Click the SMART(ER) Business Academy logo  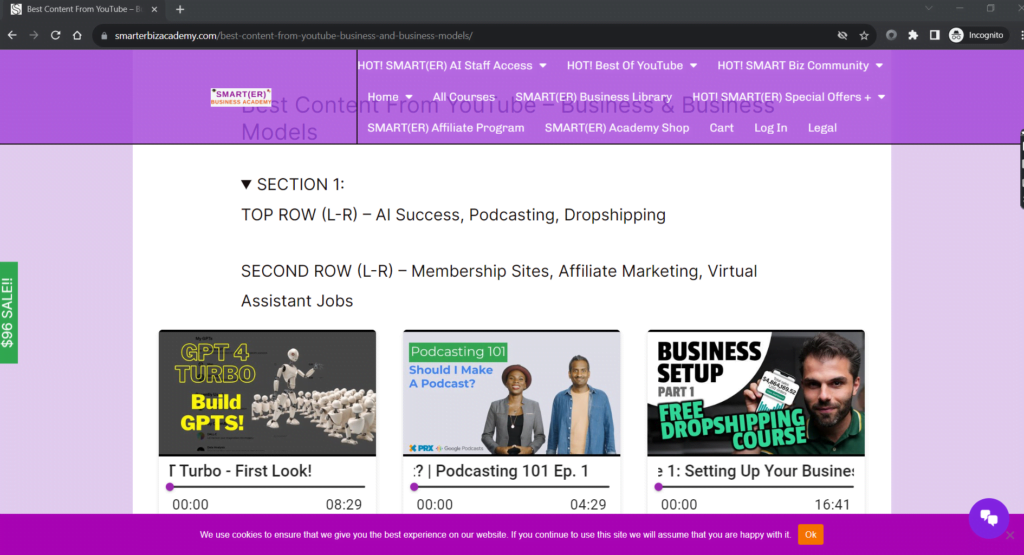point(241,97)
